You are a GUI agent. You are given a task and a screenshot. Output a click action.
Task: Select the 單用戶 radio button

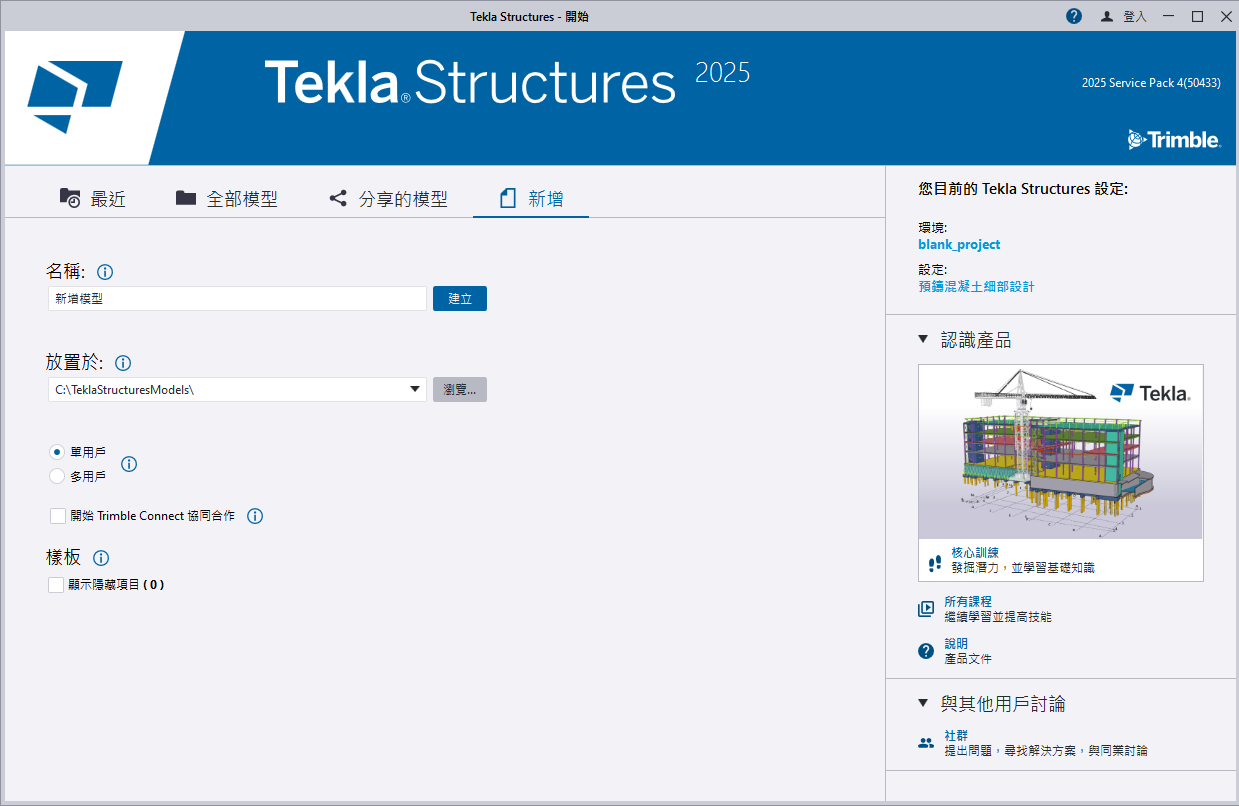(57, 452)
